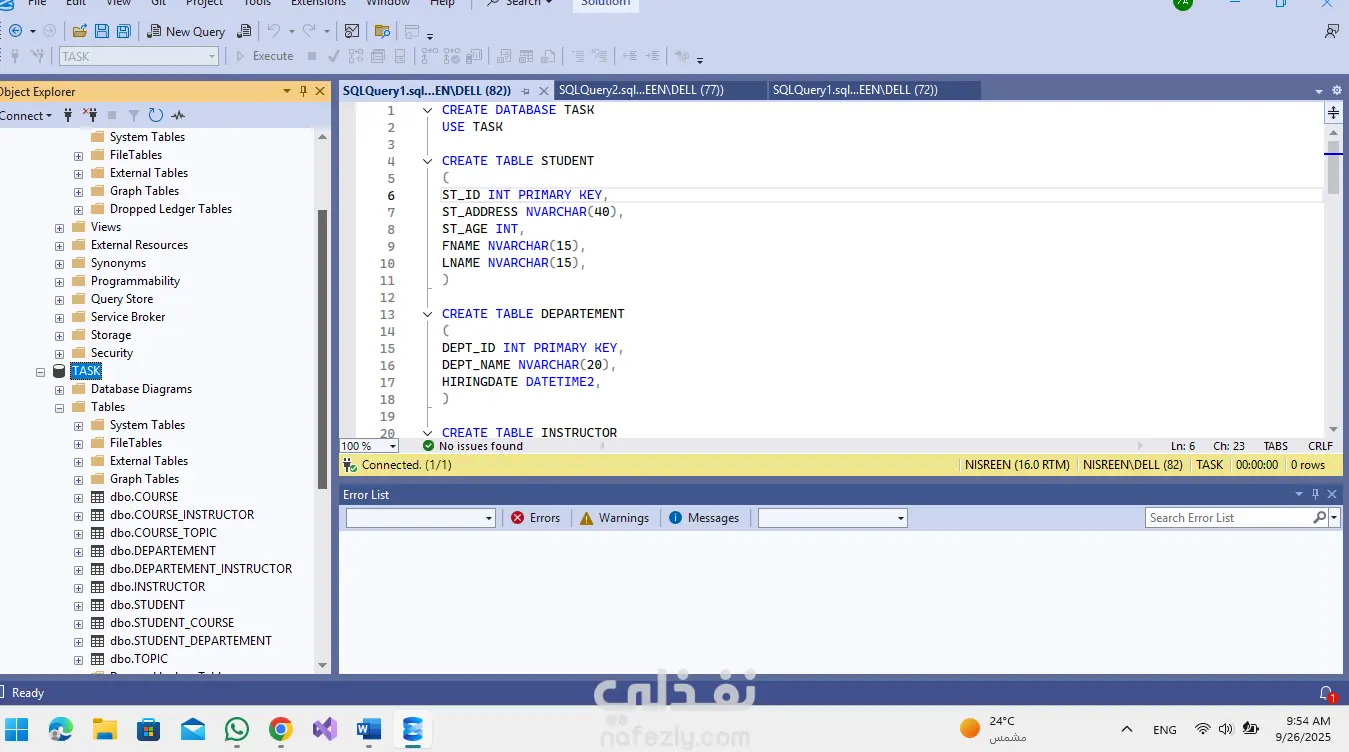
Task: Expand the Database Diagrams node
Action: coord(60,389)
